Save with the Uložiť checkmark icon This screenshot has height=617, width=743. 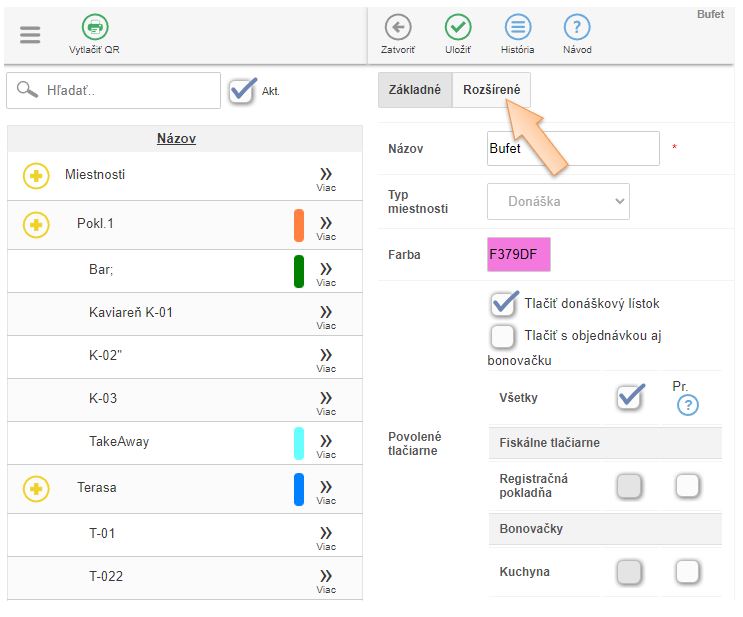click(458, 28)
